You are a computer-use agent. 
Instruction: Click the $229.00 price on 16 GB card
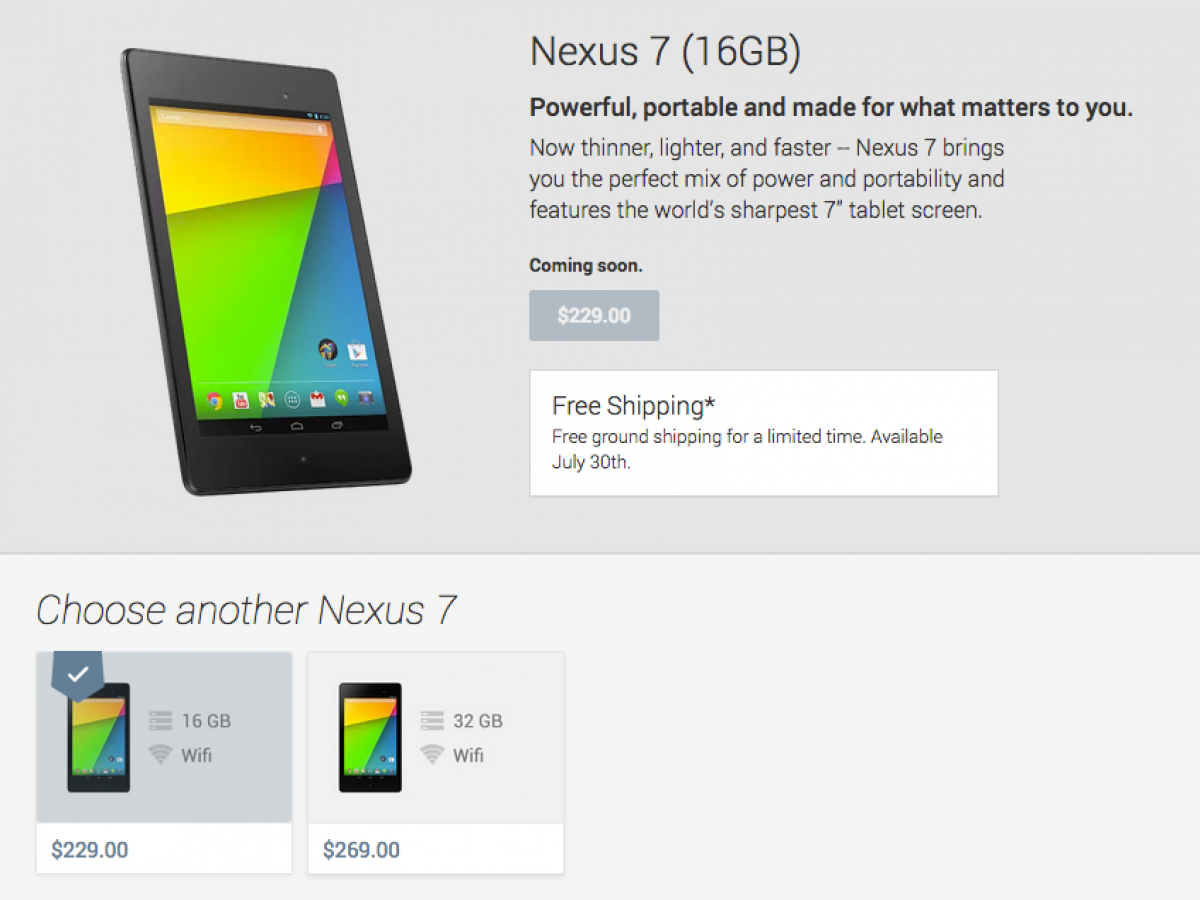click(90, 850)
